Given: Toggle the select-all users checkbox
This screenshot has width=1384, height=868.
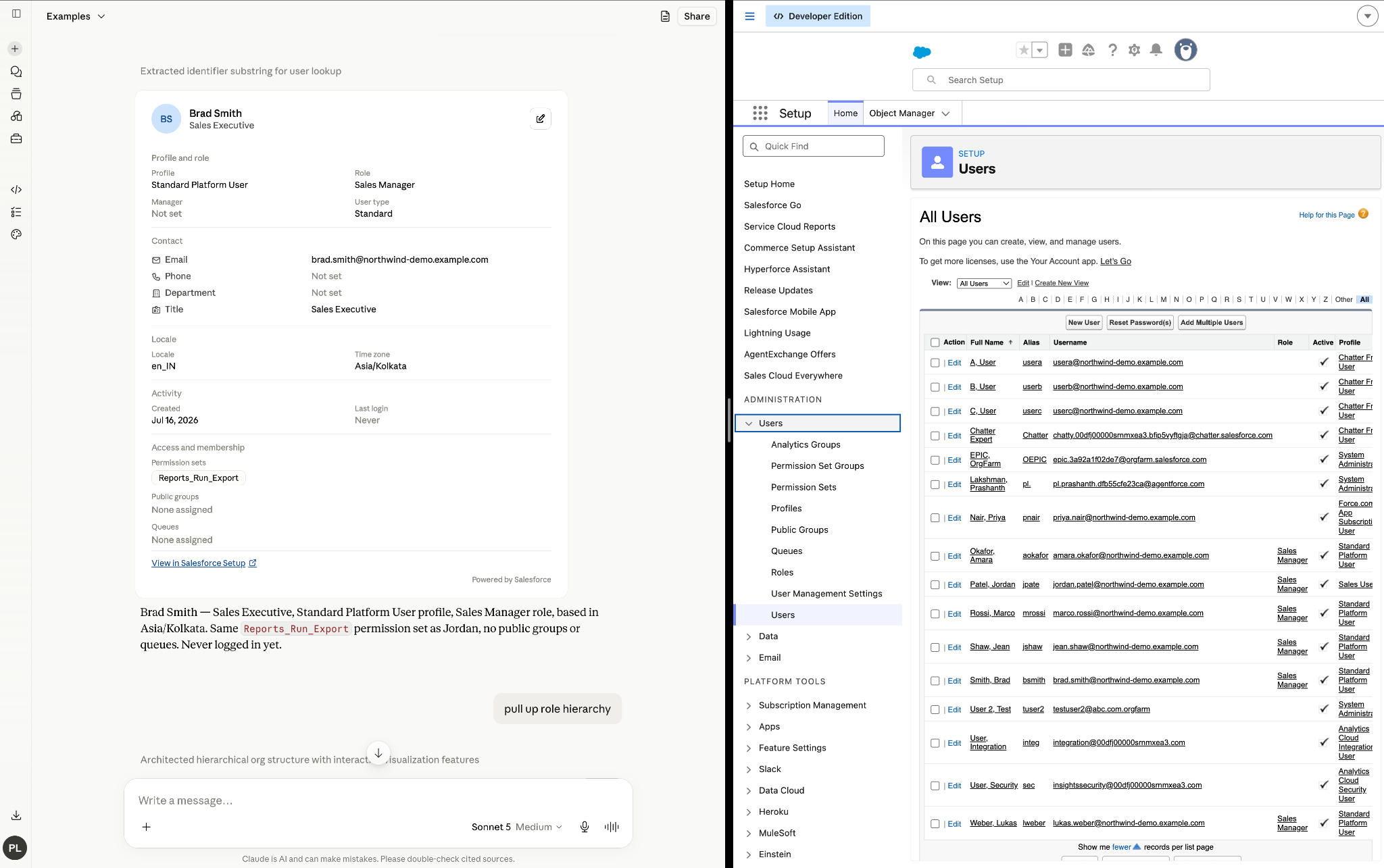Looking at the screenshot, I should click(935, 342).
